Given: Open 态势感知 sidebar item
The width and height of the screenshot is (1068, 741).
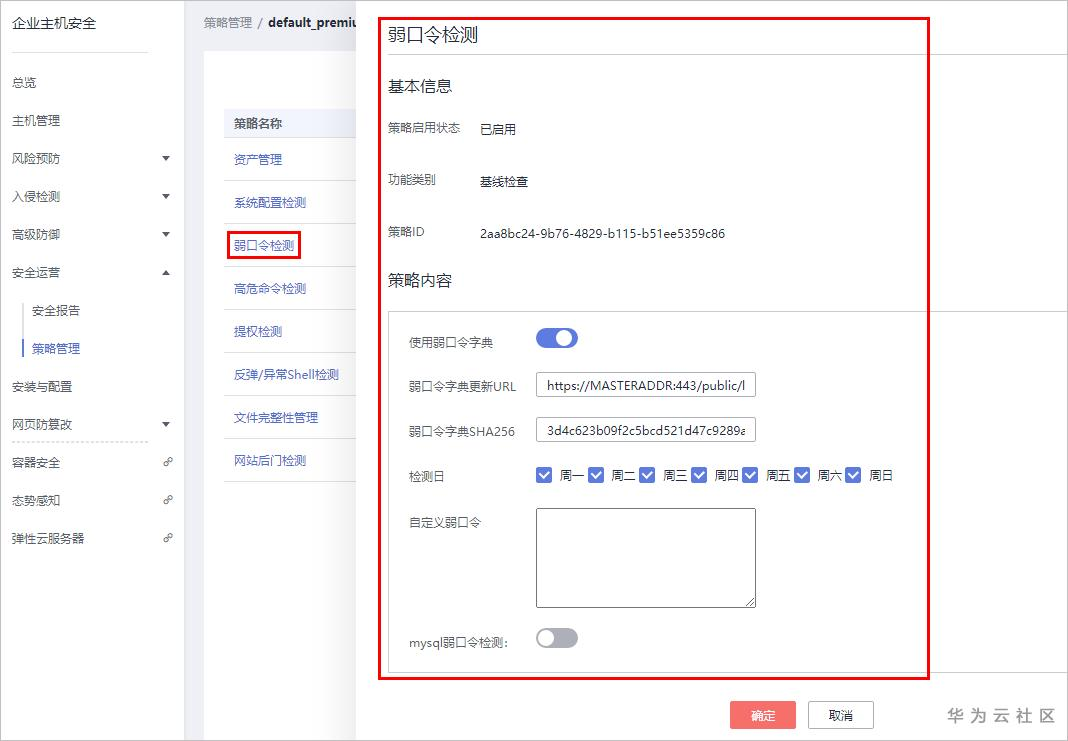Looking at the screenshot, I should point(36,501).
